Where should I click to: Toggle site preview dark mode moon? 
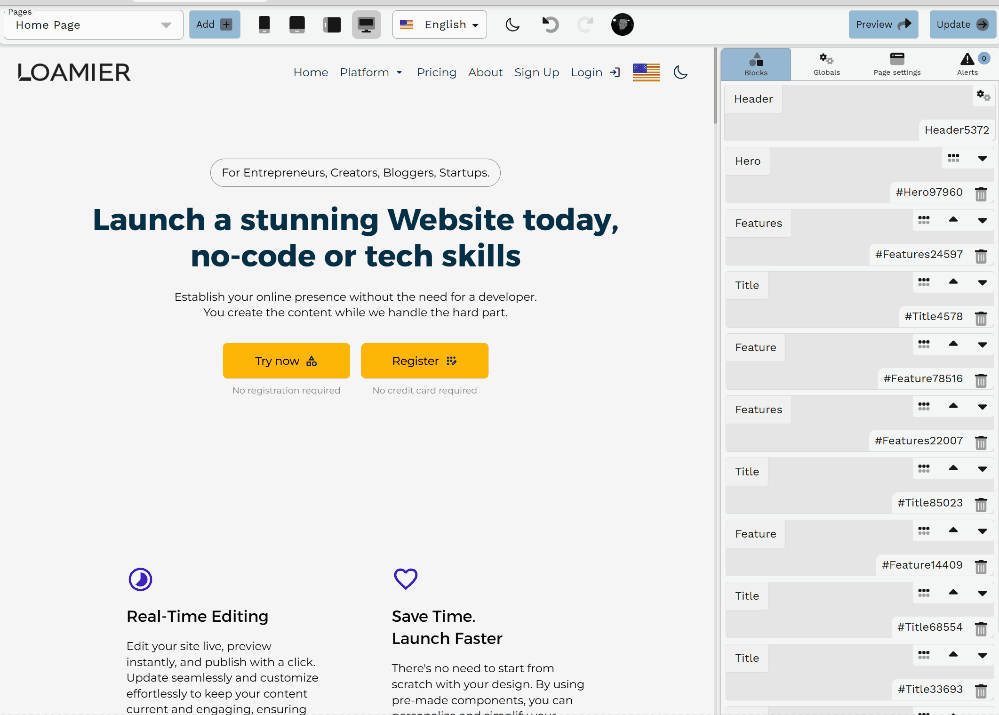click(x=680, y=72)
